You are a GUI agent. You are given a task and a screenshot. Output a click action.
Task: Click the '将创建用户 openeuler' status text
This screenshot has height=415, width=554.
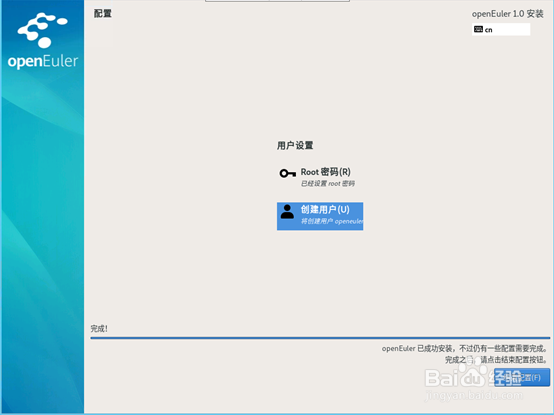[332, 221]
